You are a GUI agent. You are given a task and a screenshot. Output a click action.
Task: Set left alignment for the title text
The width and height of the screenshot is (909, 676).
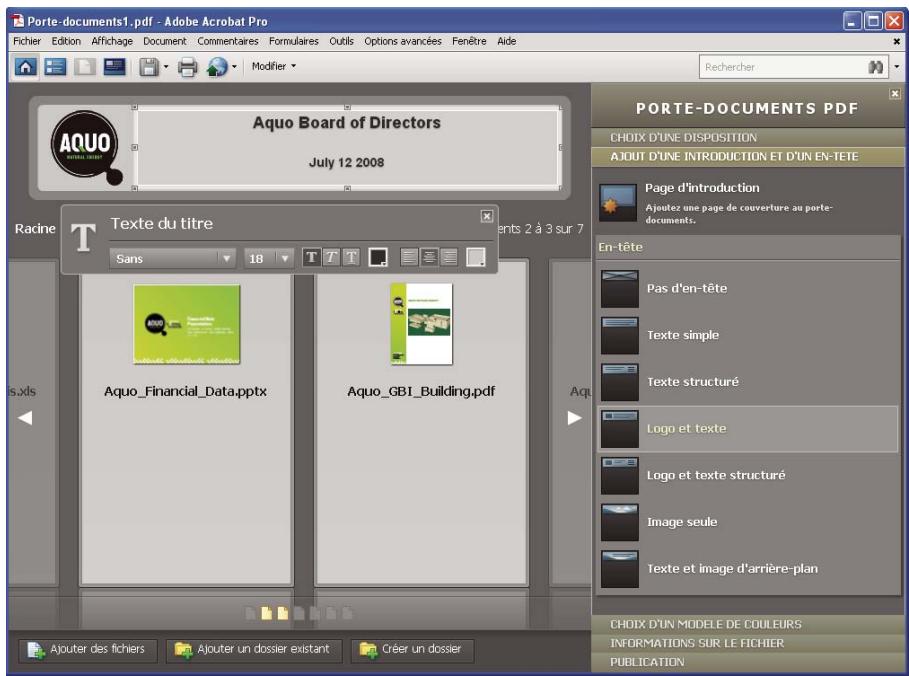409,256
